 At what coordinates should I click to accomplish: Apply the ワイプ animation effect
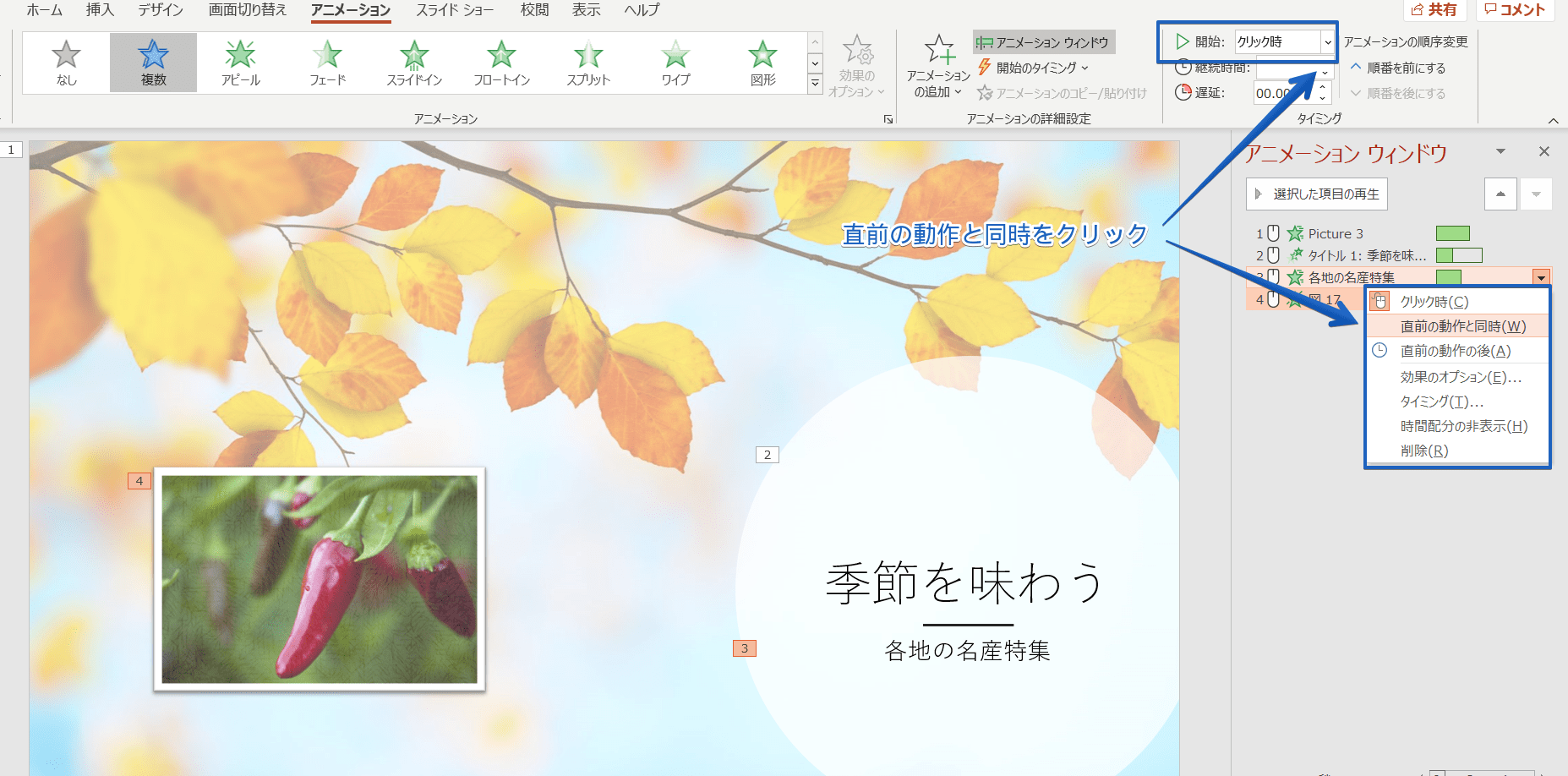[675, 63]
